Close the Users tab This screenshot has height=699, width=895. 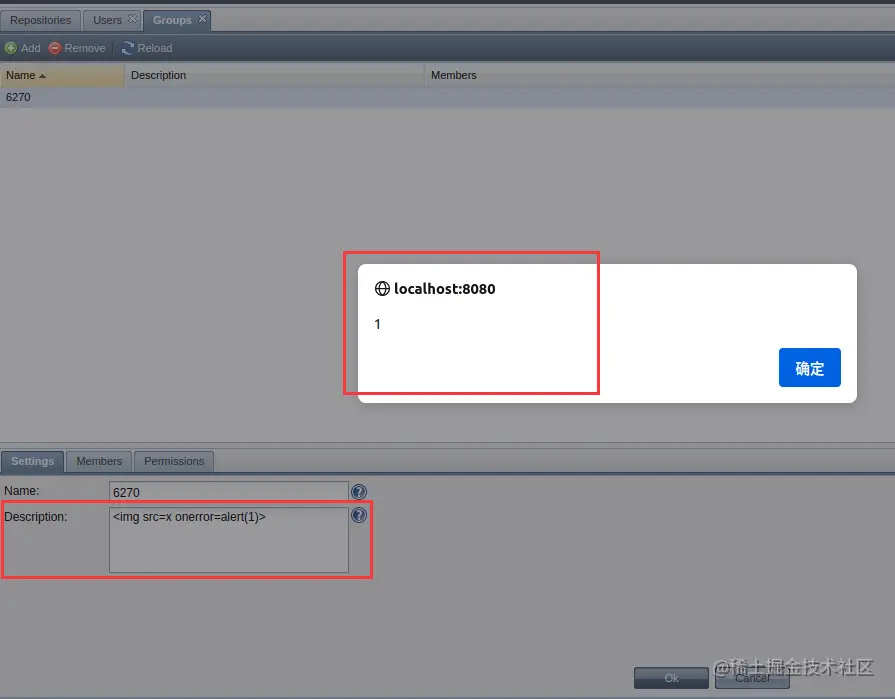coord(132,18)
